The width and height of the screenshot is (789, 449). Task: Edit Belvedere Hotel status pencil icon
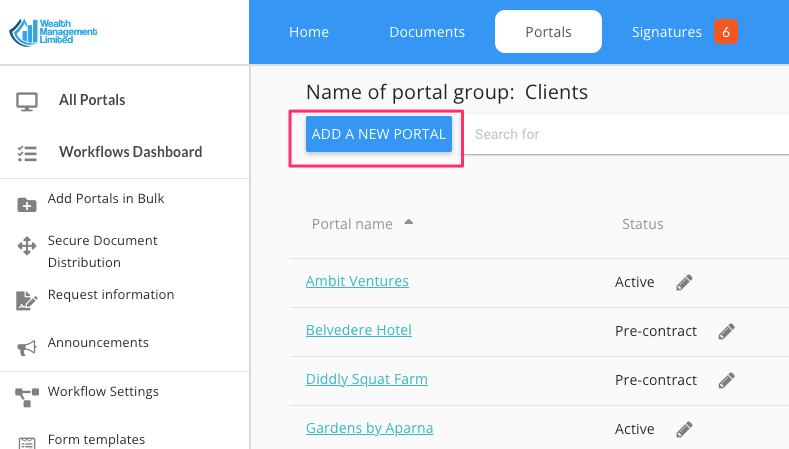tap(727, 331)
